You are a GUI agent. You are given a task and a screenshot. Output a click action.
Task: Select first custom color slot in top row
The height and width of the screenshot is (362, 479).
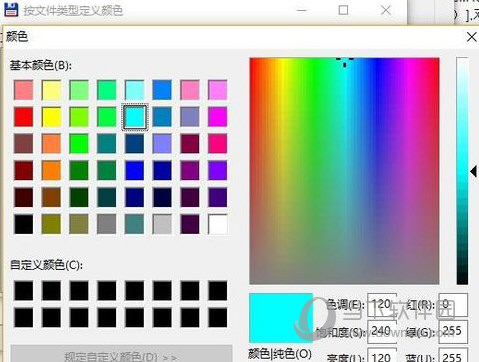pyautogui.click(x=24, y=291)
